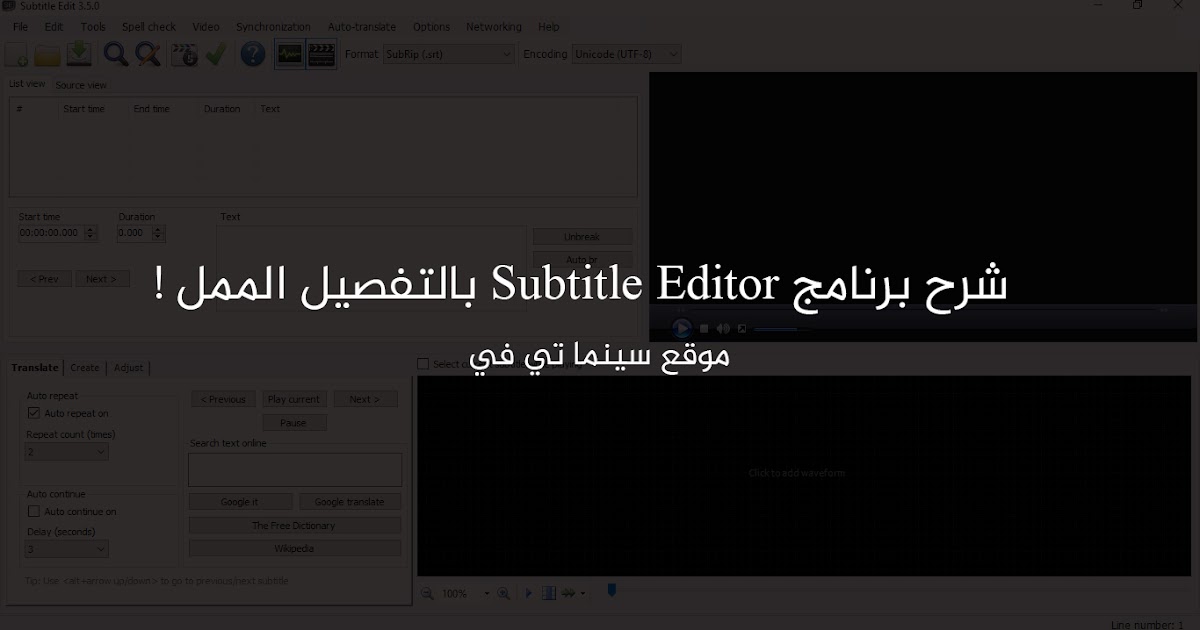Viewport: 1200px width, 630px height.
Task: Click the center waveform icon
Action: click(548, 593)
